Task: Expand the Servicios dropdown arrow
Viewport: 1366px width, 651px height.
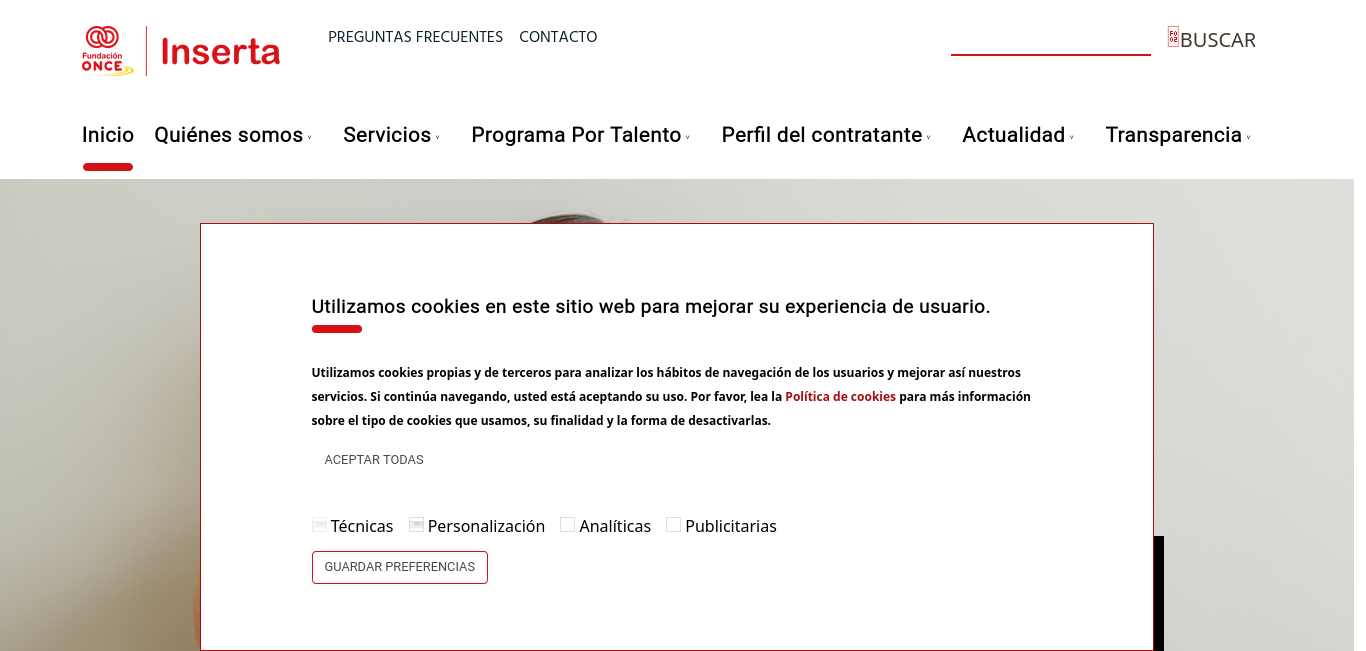Action: point(438,138)
